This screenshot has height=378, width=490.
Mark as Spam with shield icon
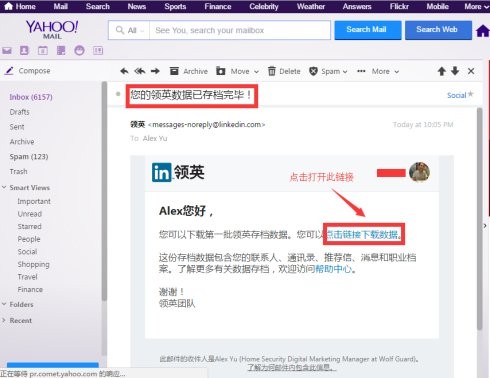(x=313, y=71)
